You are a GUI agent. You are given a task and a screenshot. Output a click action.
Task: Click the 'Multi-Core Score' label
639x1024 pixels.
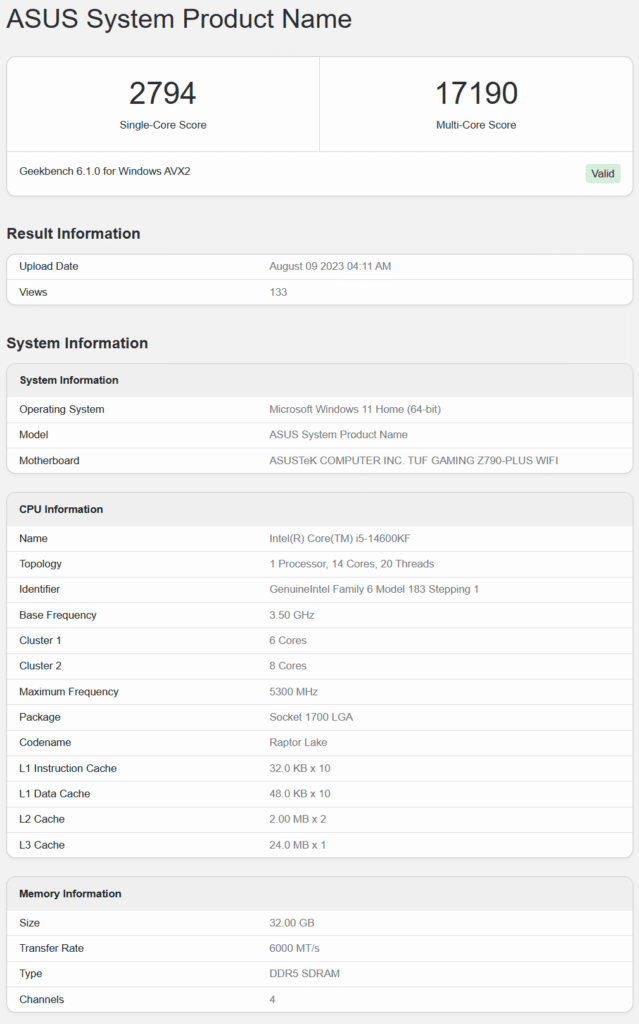[x=476, y=125]
